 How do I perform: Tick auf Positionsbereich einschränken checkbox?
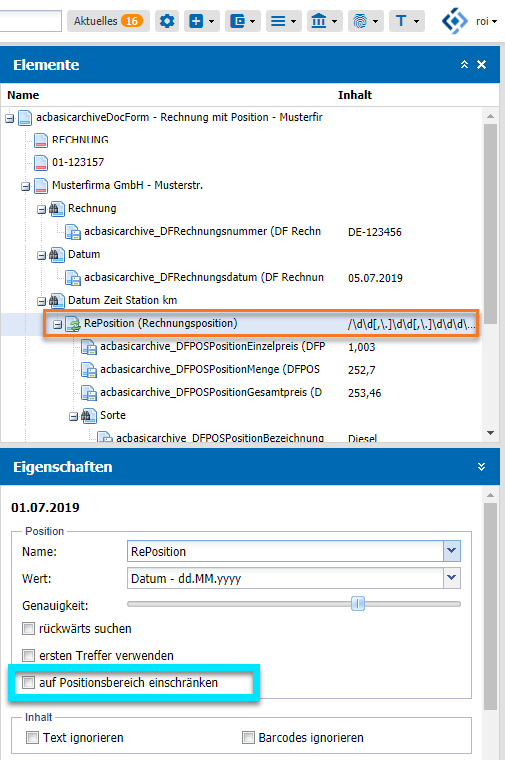click(x=29, y=683)
